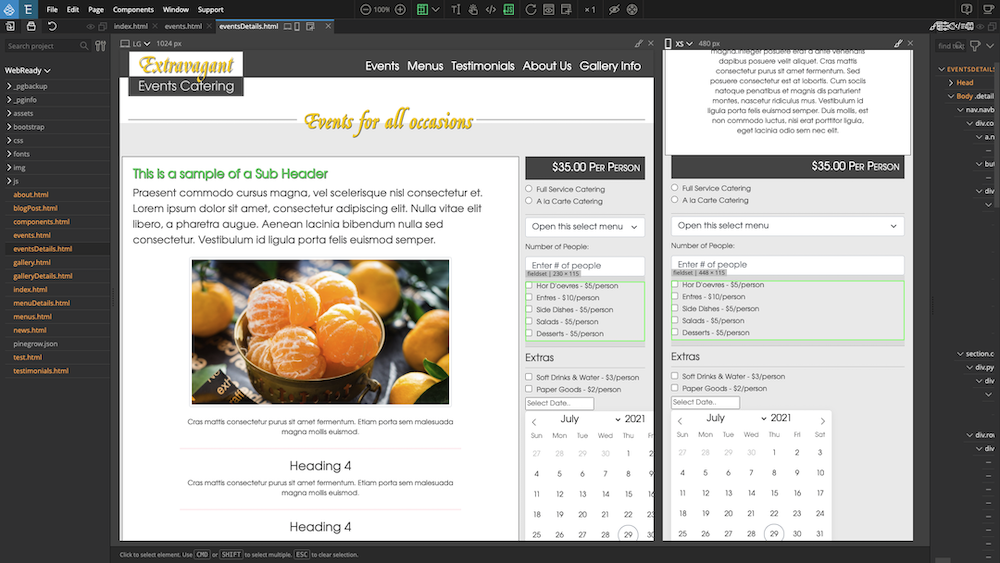
Task: Click the save/print icon in toolbar
Action: [31, 26]
